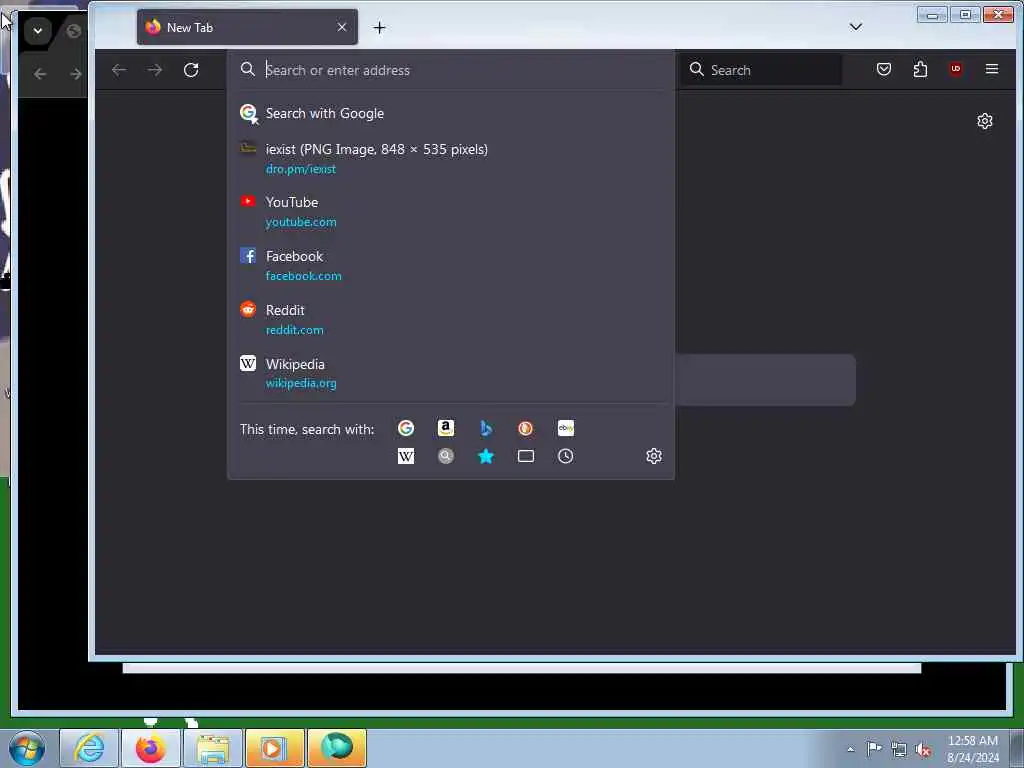Image resolution: width=1024 pixels, height=768 pixels.
Task: Click the reddit.com link
Action: coord(294,330)
